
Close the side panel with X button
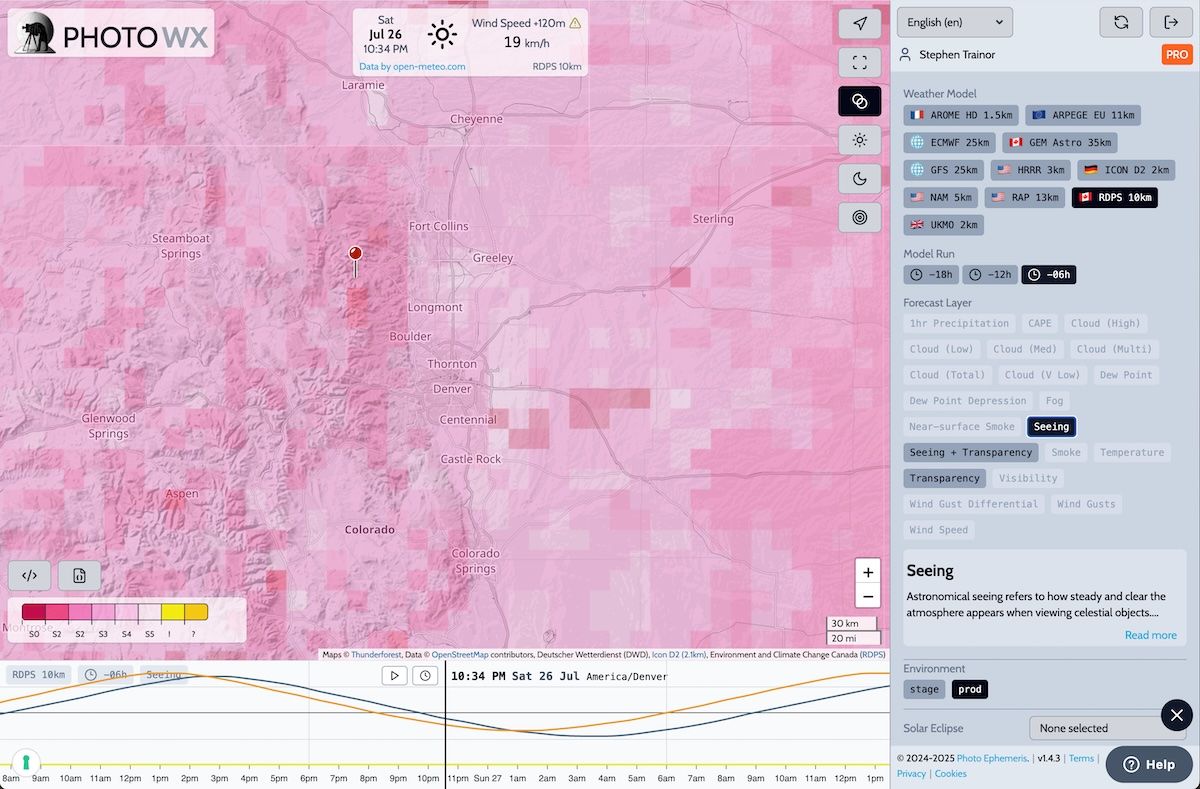[1177, 715]
